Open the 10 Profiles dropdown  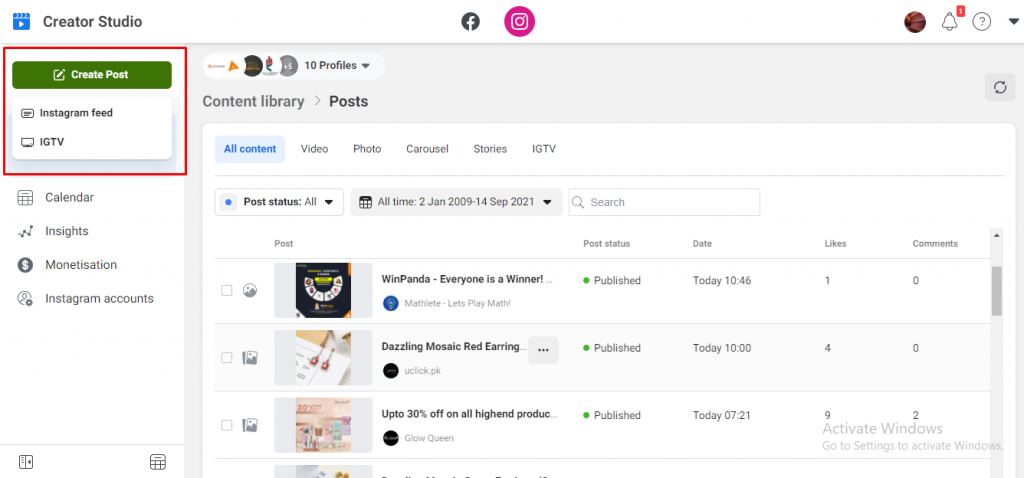[x=337, y=65]
